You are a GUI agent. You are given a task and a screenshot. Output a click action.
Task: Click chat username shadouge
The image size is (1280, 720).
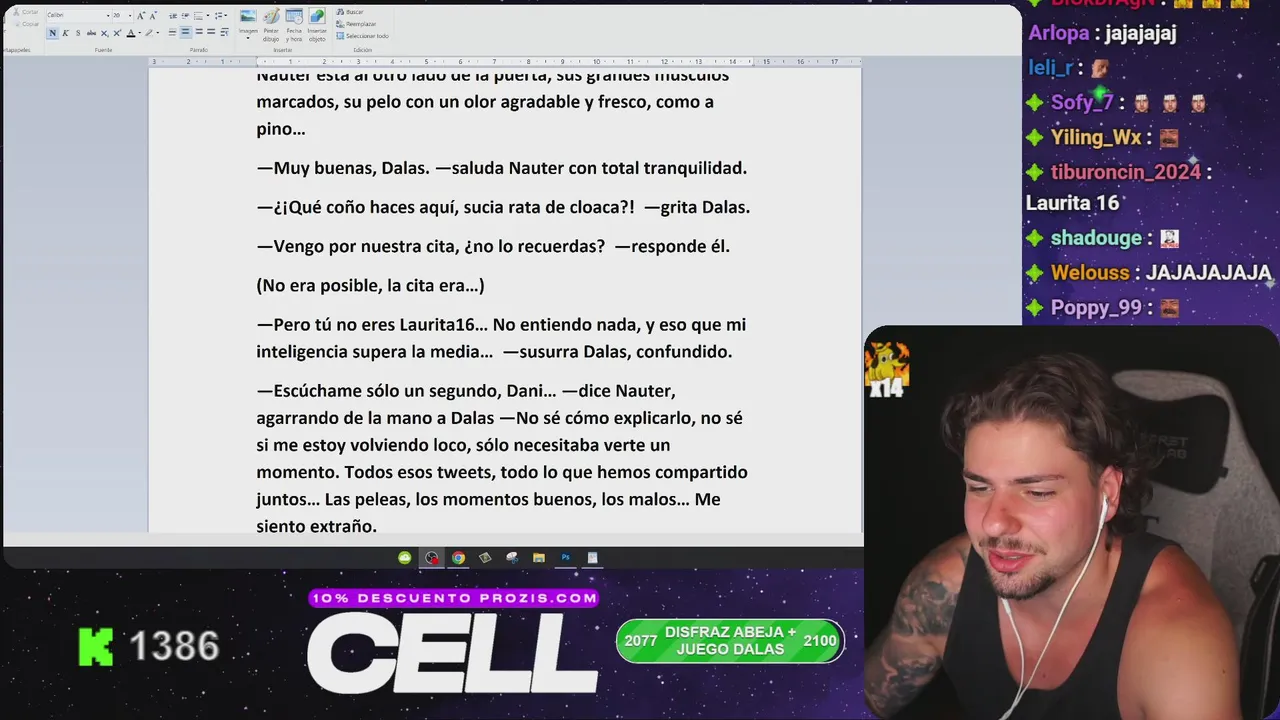tap(1096, 238)
